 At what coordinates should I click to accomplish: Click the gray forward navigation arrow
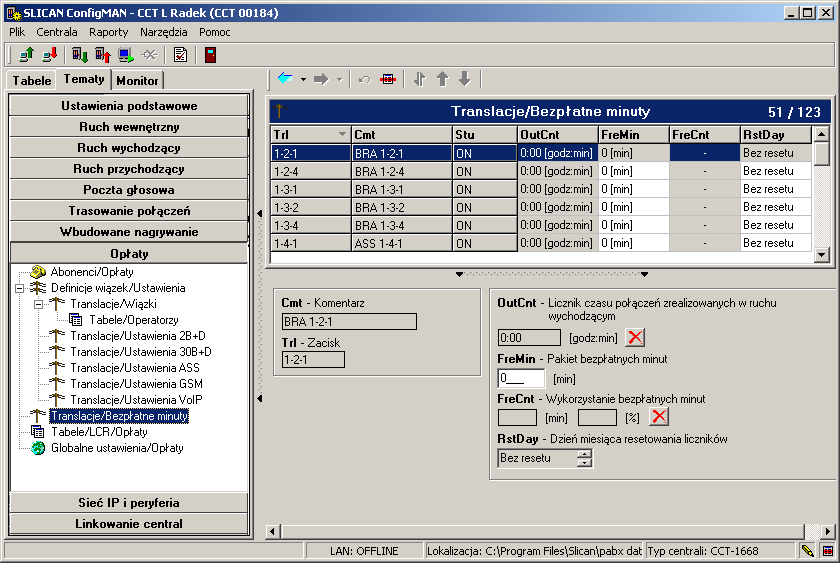(321, 79)
